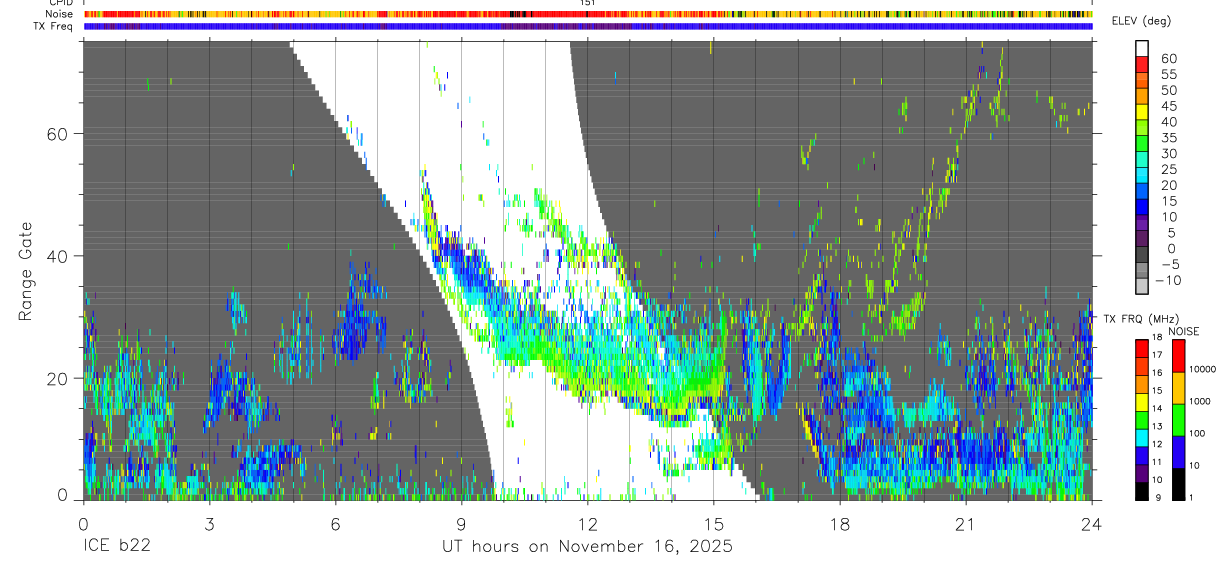1228x567 pixels.
Task: Pick the white top swatch of elevation colorbar
Action: 1142,49
